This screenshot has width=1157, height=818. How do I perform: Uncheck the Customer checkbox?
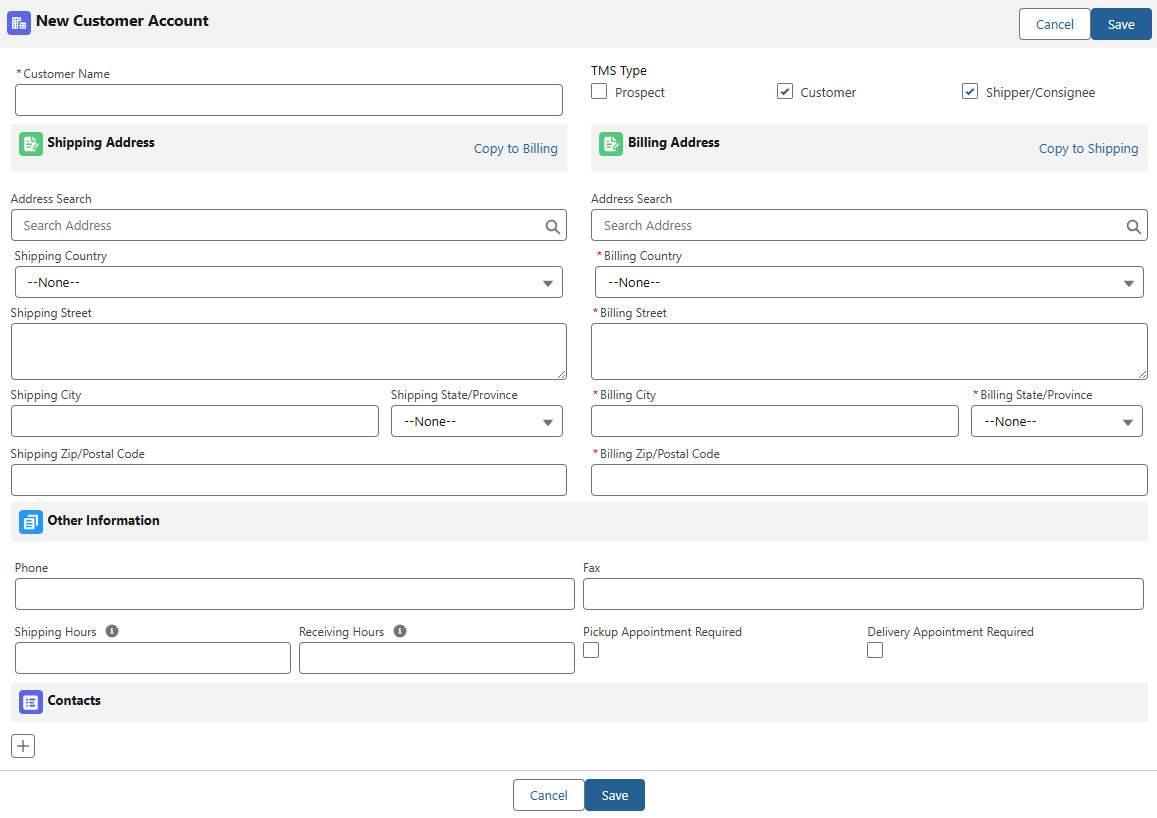[784, 91]
